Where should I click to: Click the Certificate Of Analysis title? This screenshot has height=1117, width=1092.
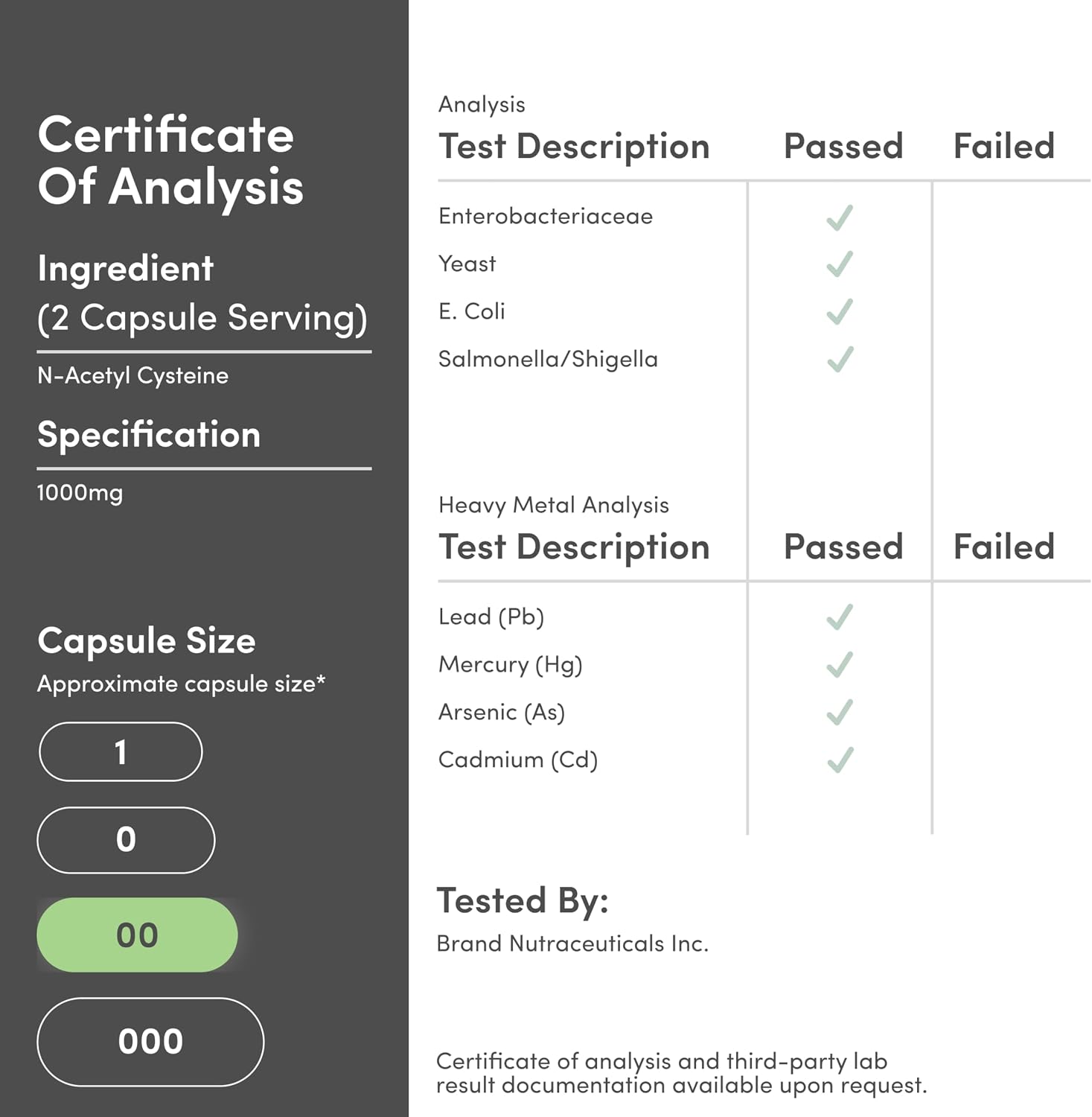point(170,161)
